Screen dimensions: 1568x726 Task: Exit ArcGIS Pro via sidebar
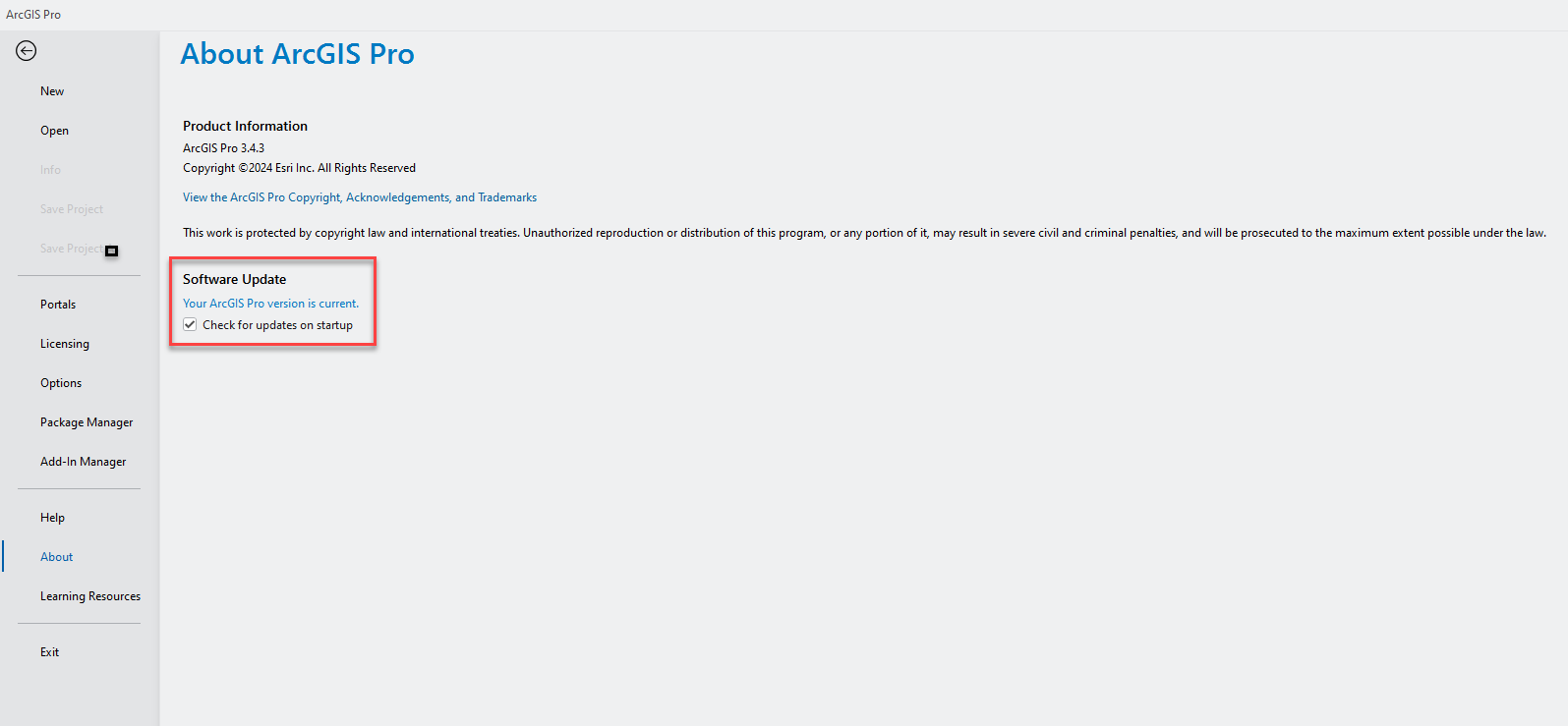49,652
